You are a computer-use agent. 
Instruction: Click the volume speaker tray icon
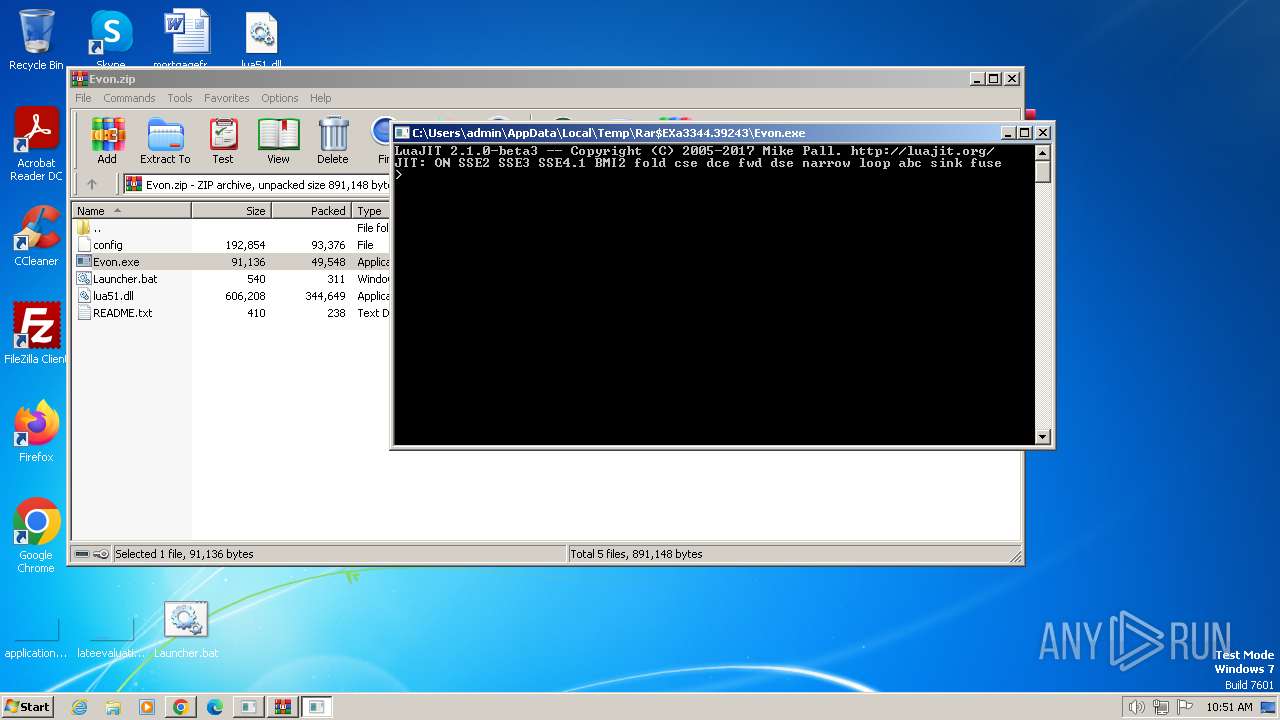(x=1136, y=707)
